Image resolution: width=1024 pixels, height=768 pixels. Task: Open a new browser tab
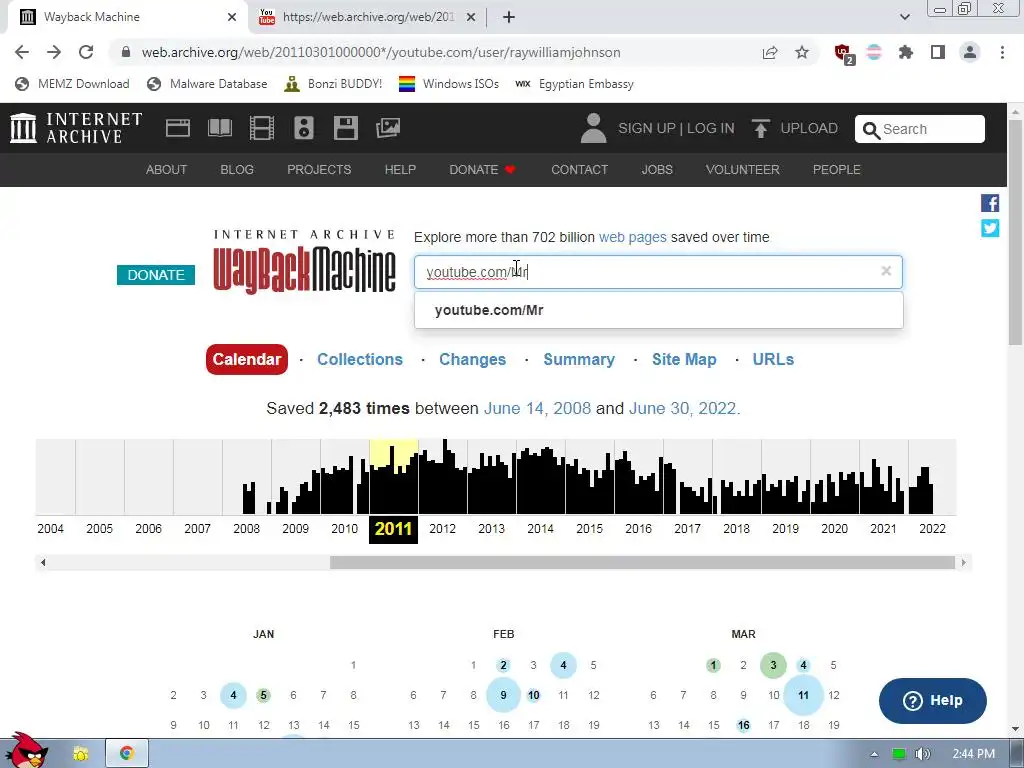coord(509,17)
